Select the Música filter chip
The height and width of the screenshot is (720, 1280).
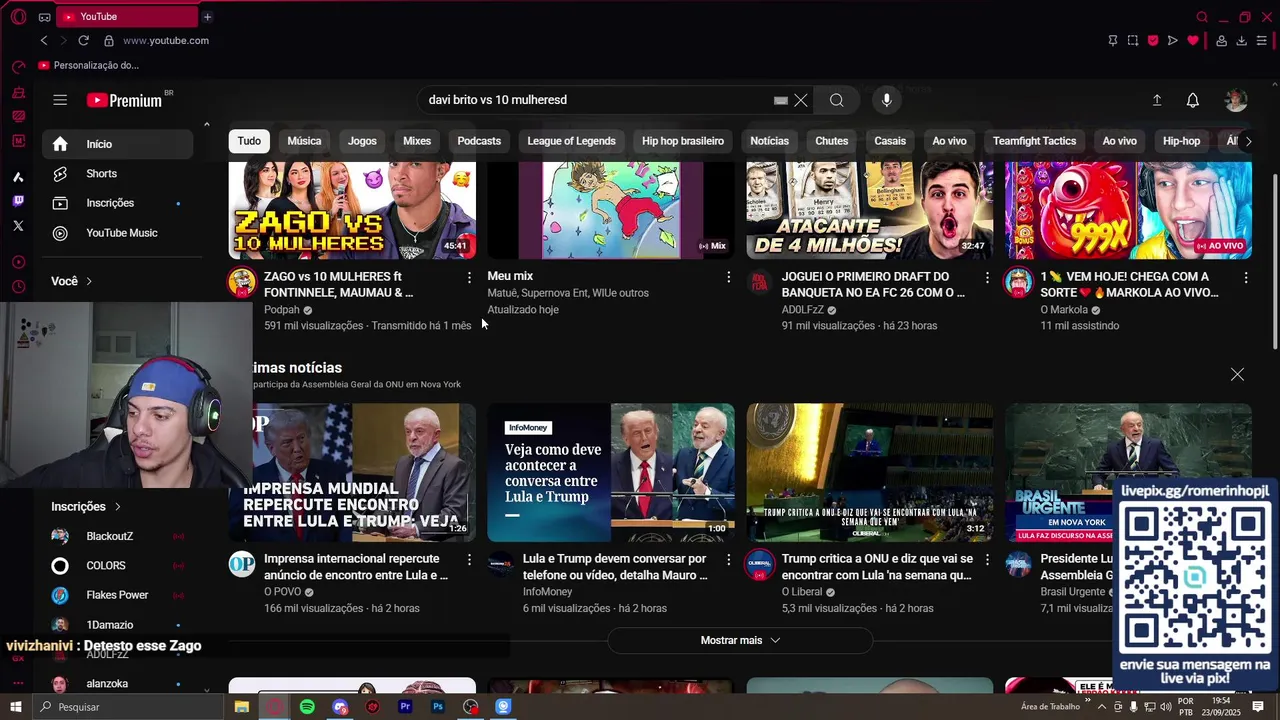tap(304, 141)
